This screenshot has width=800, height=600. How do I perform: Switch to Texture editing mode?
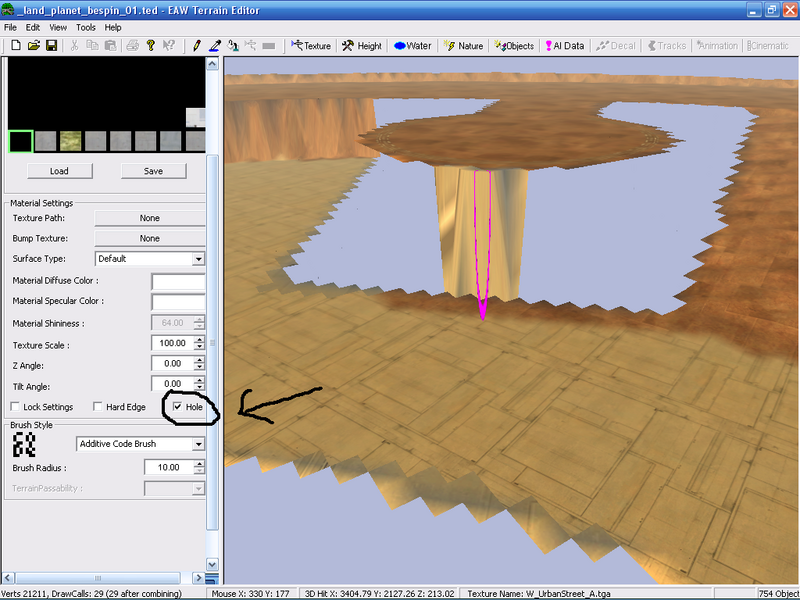311,45
